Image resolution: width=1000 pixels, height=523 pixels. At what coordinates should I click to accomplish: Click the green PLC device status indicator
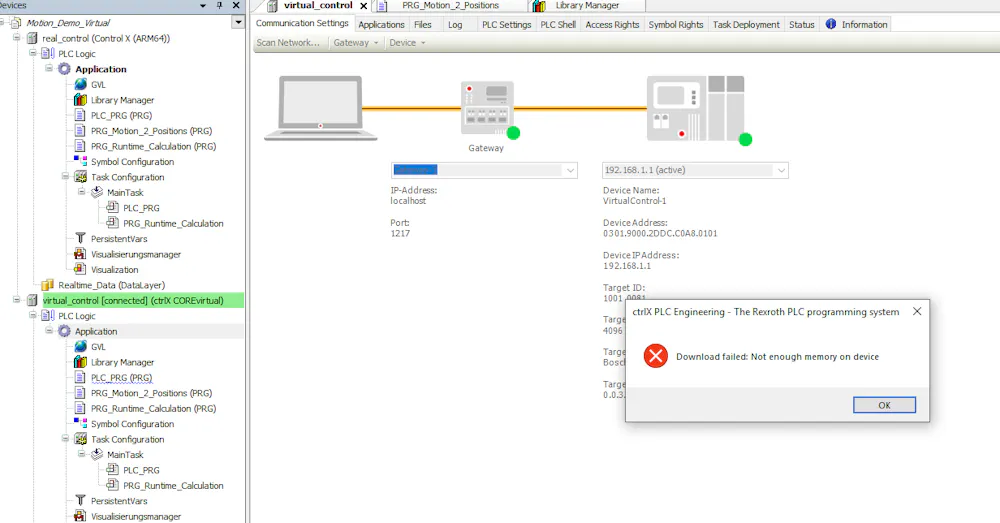tap(745, 139)
